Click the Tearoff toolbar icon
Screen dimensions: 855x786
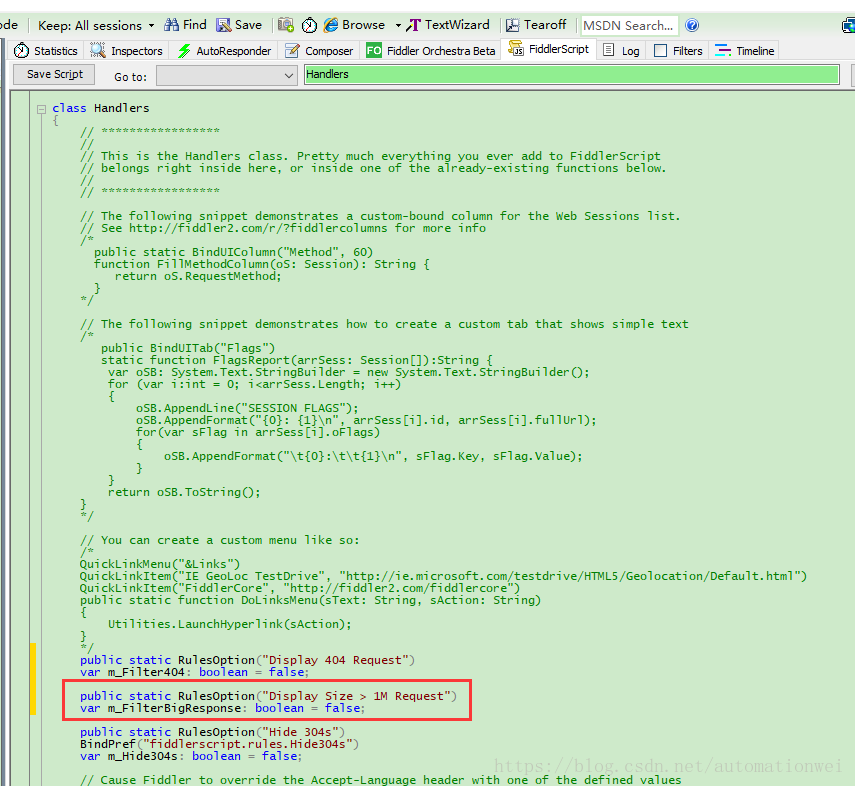513,25
